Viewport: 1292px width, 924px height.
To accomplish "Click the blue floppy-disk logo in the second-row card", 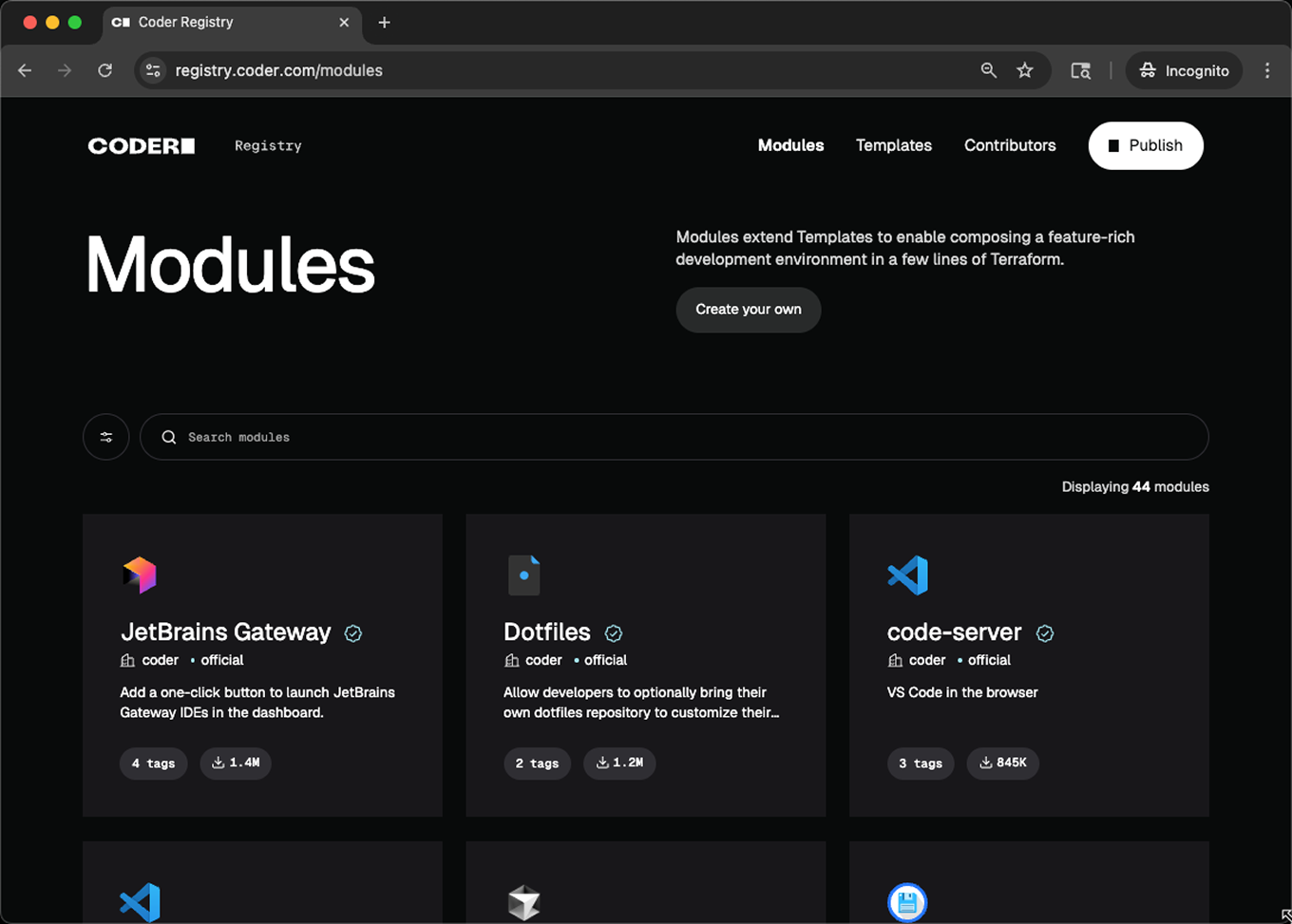I will pos(907,902).
